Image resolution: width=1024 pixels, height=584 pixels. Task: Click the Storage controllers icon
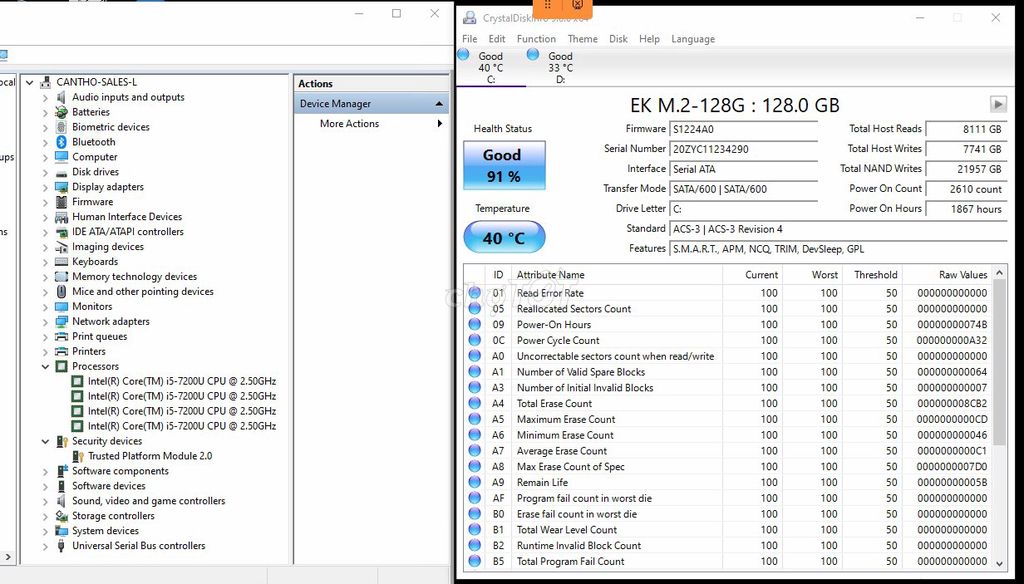click(61, 516)
